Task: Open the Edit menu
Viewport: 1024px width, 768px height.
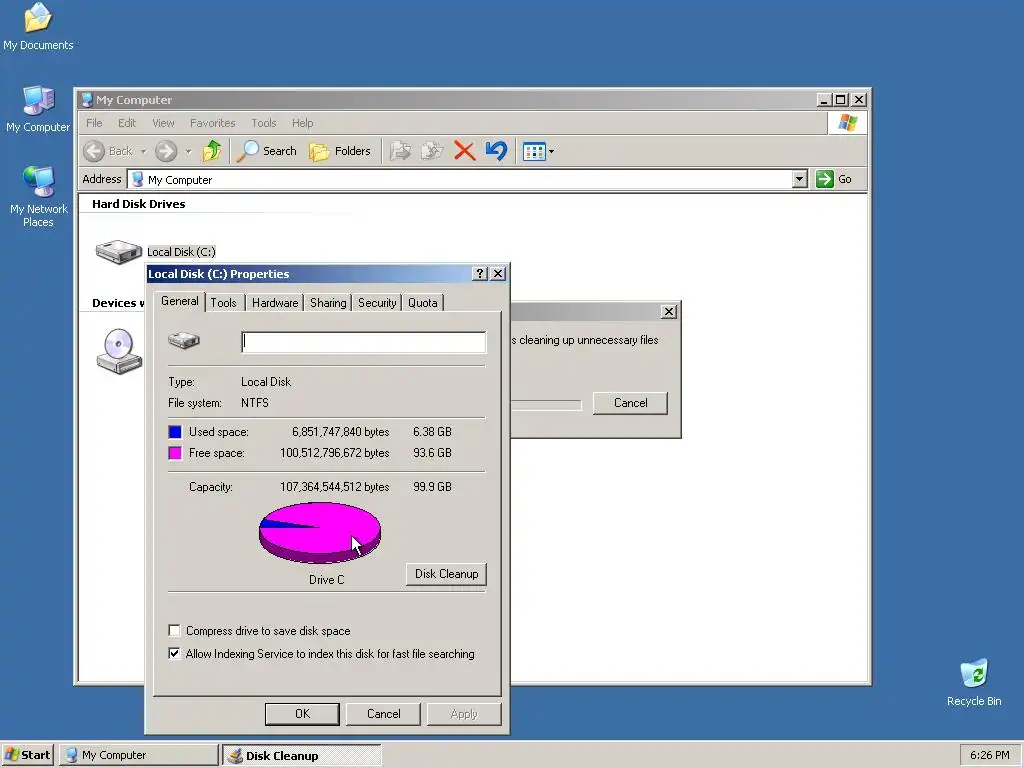Action: (127, 123)
